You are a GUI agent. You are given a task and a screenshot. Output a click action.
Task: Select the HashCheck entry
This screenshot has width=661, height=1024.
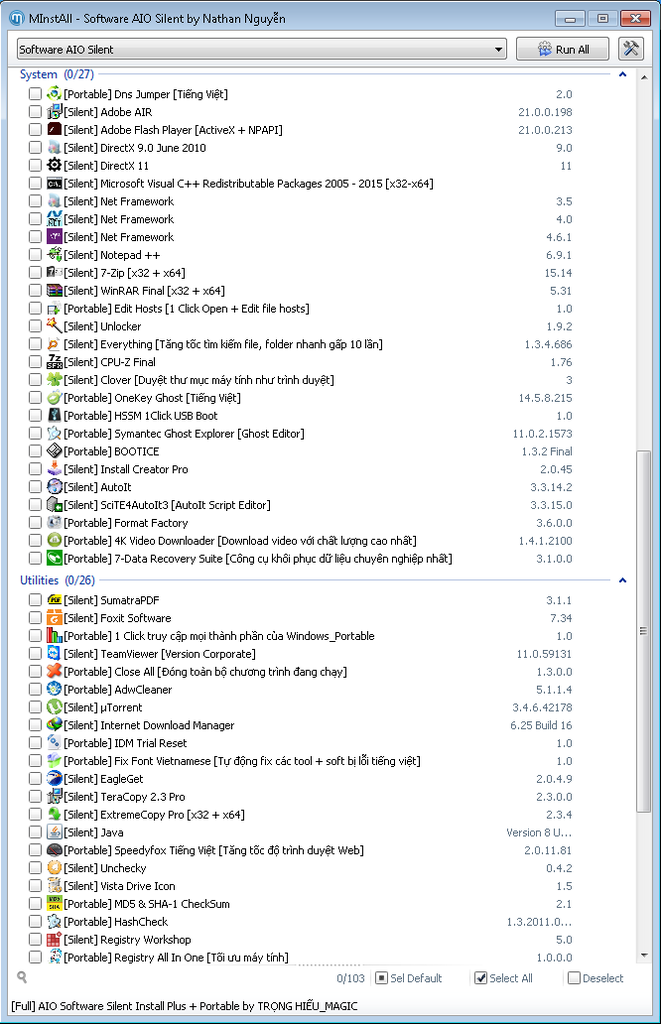[x=300, y=921]
